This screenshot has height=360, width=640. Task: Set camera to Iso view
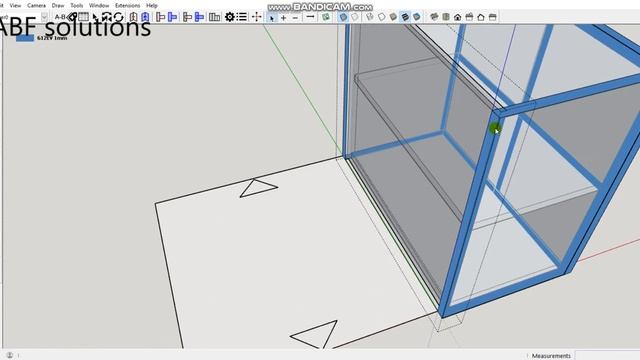pyautogui.click(x=434, y=17)
